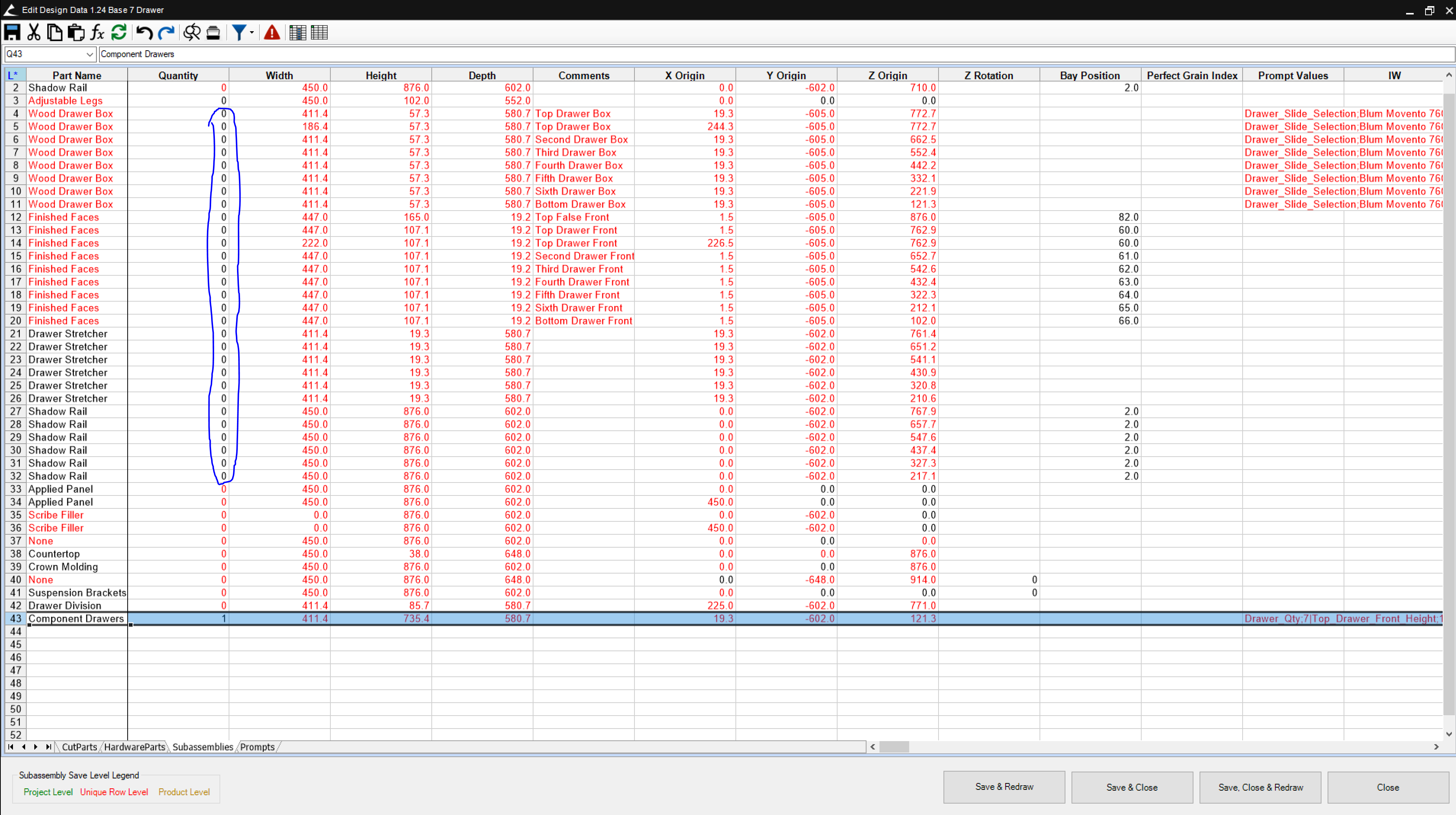1456x815 pixels.
Task: Click the red warning triangle icon
Action: point(272,32)
